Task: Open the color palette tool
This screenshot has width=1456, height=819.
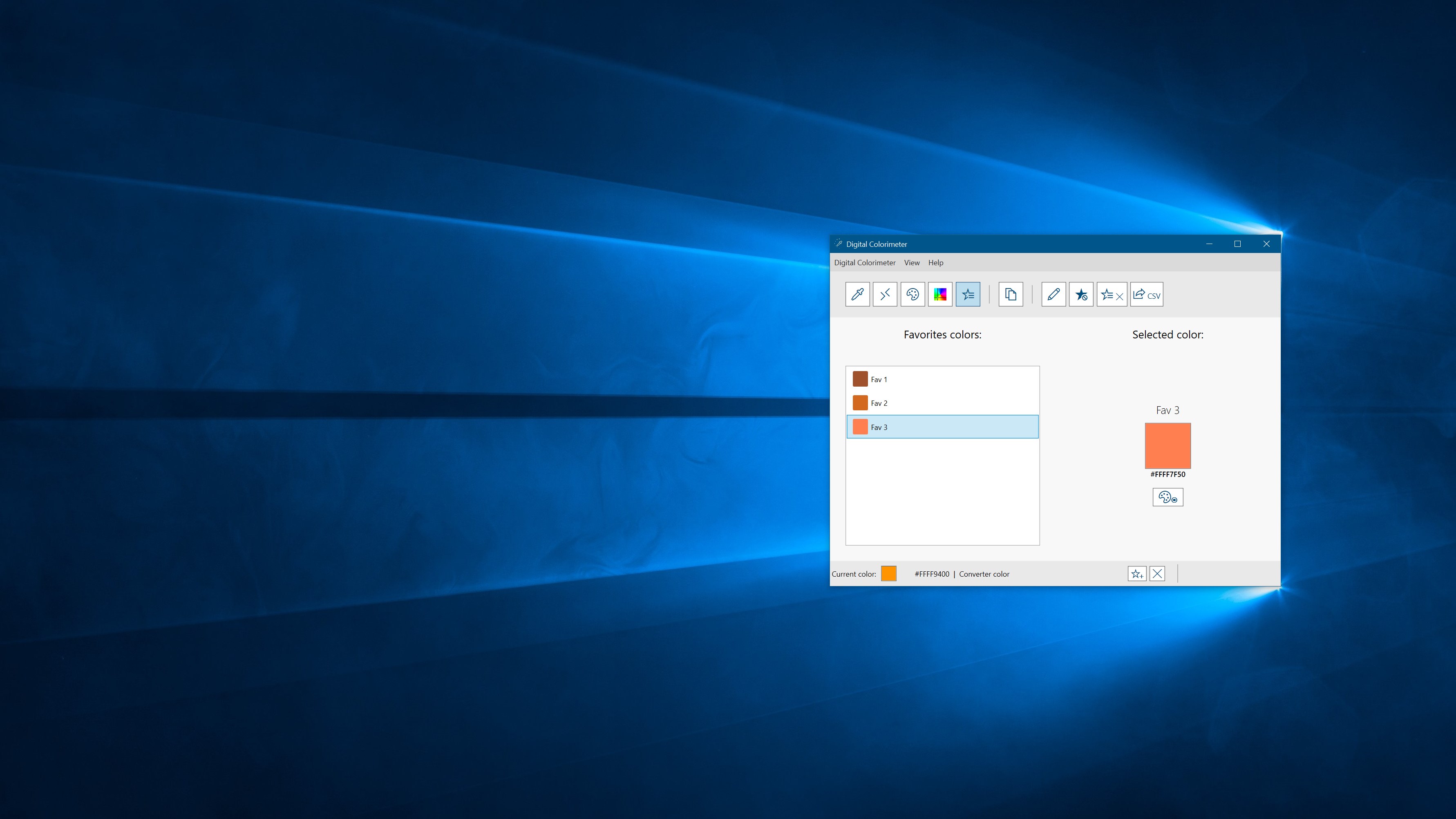Action: [912, 295]
